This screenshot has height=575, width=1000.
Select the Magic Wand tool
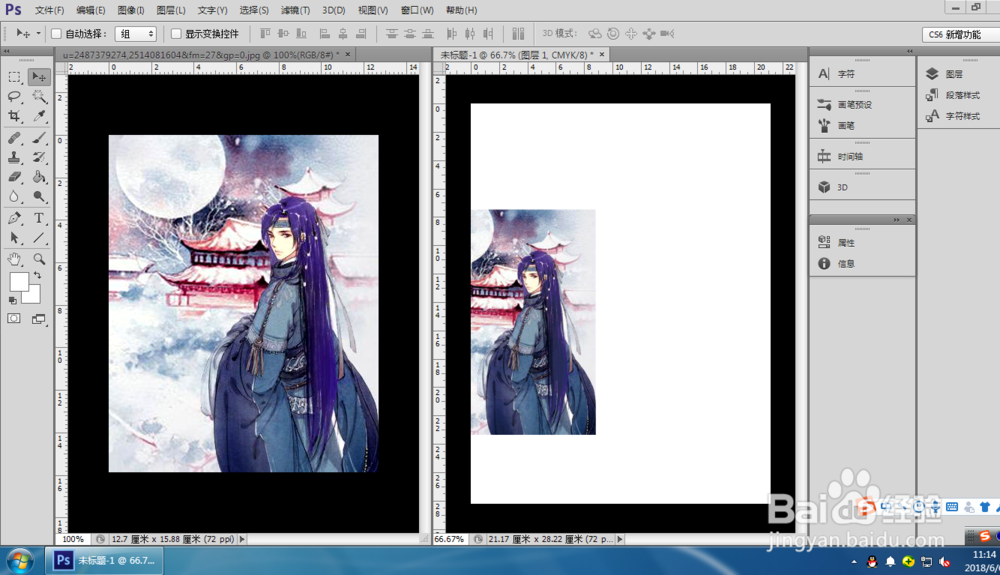click(39, 96)
